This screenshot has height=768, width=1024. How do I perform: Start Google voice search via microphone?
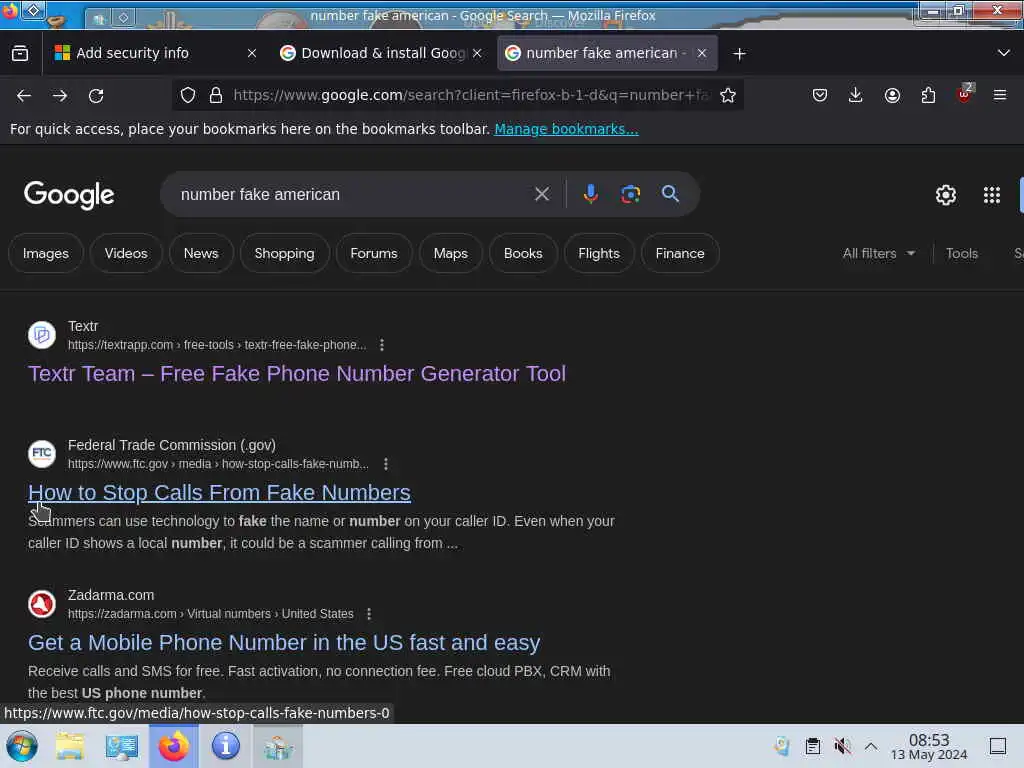[590, 194]
